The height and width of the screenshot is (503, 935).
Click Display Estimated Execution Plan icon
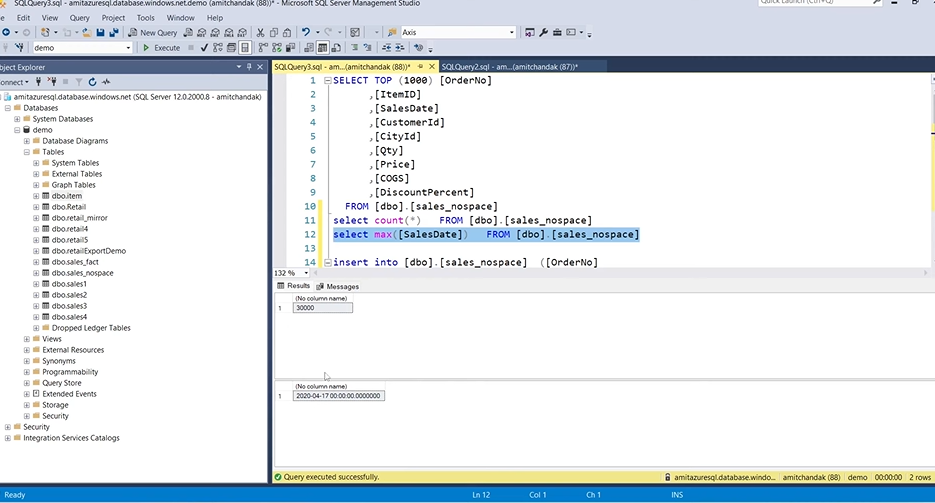click(x=218, y=48)
